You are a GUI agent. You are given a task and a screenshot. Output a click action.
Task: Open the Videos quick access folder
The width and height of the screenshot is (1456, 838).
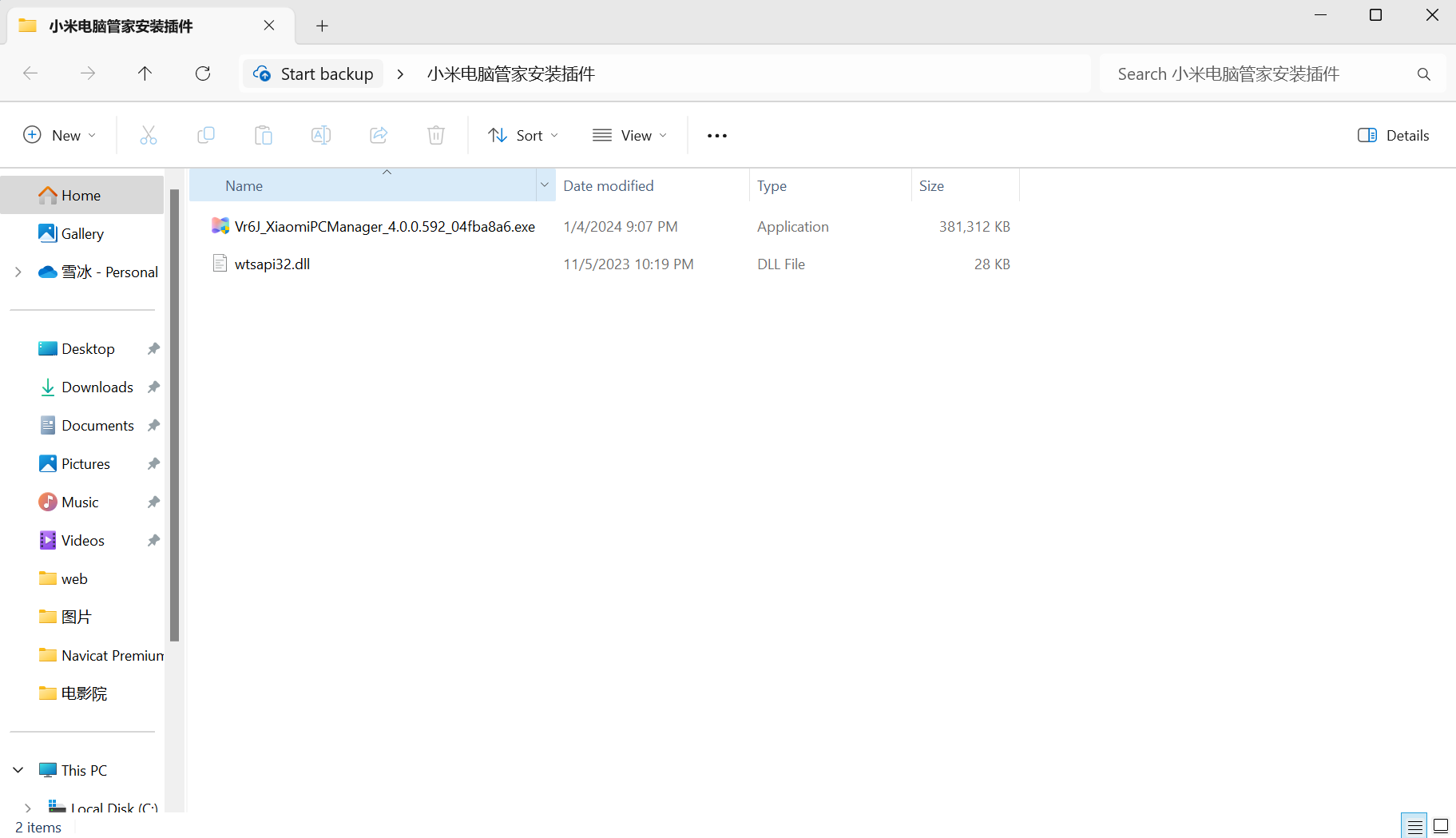81,541
